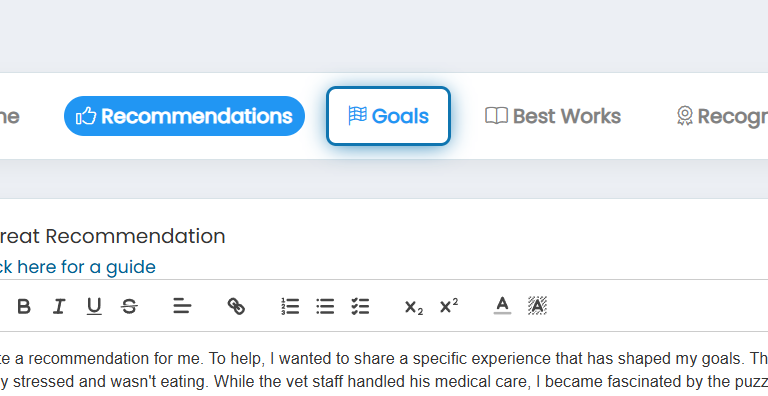Open the Recognition tab
Image resolution: width=768 pixels, height=396 pixels.
[722, 116]
